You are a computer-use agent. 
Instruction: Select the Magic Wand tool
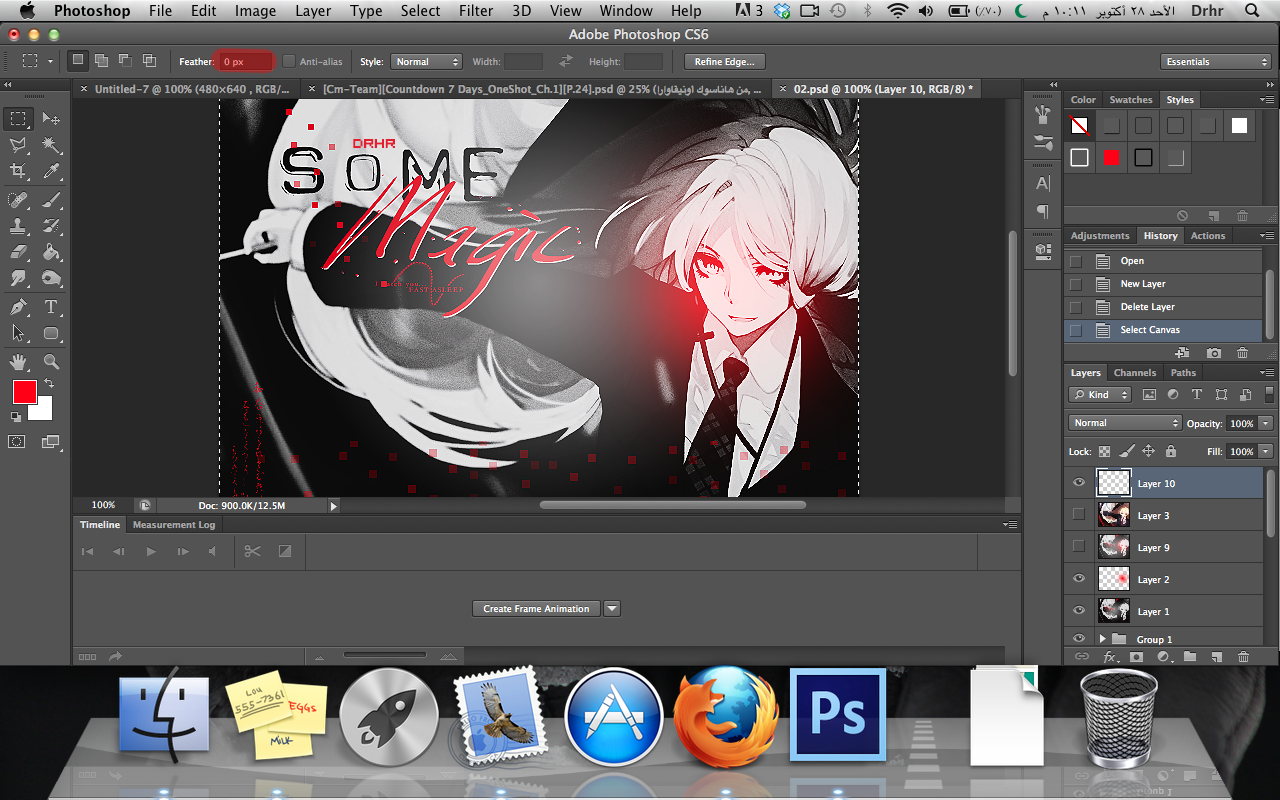(x=52, y=146)
